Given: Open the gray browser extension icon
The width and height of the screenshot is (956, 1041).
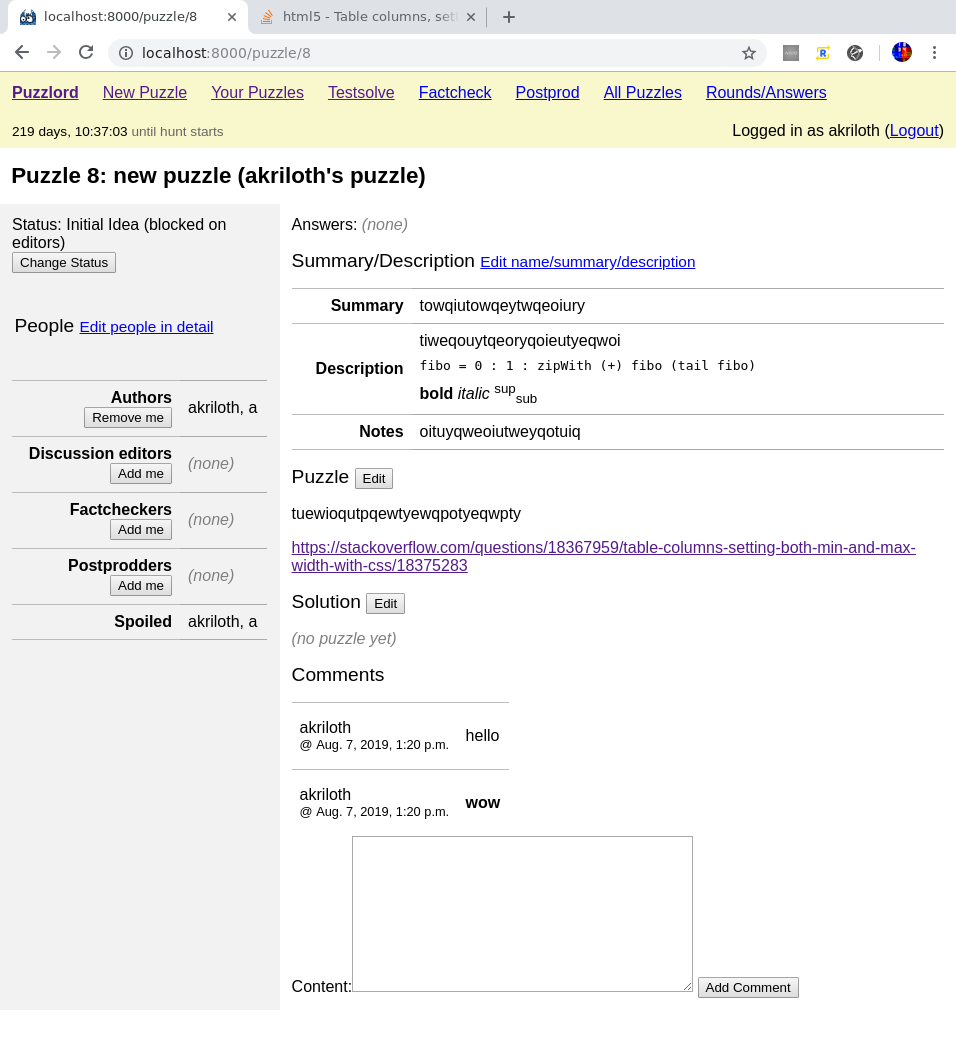Looking at the screenshot, I should pos(791,53).
